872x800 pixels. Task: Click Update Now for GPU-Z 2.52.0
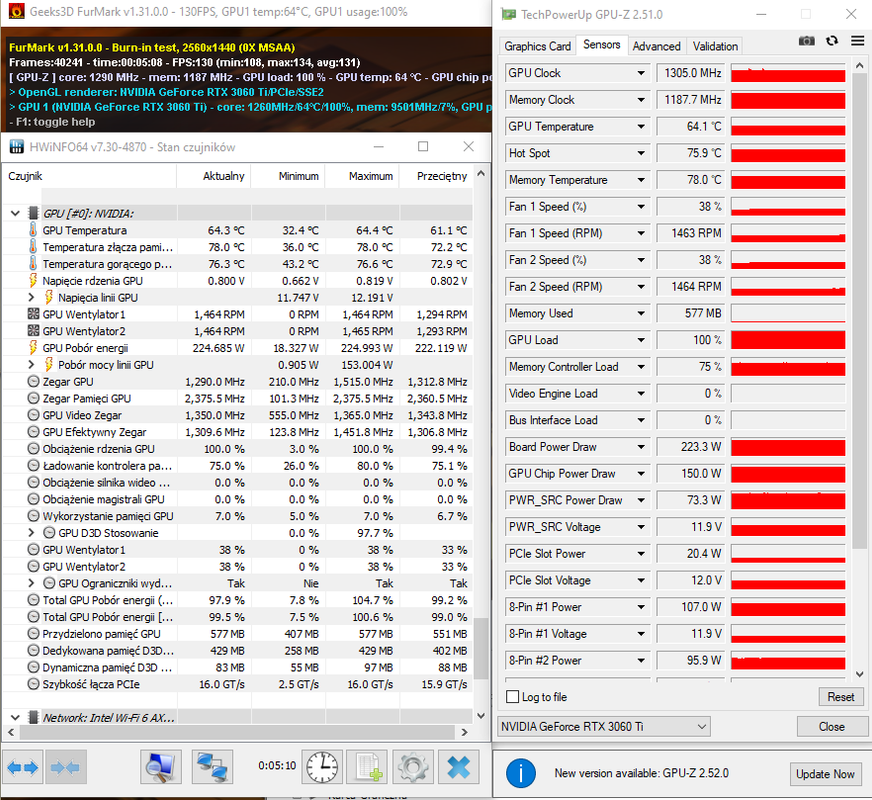click(825, 774)
